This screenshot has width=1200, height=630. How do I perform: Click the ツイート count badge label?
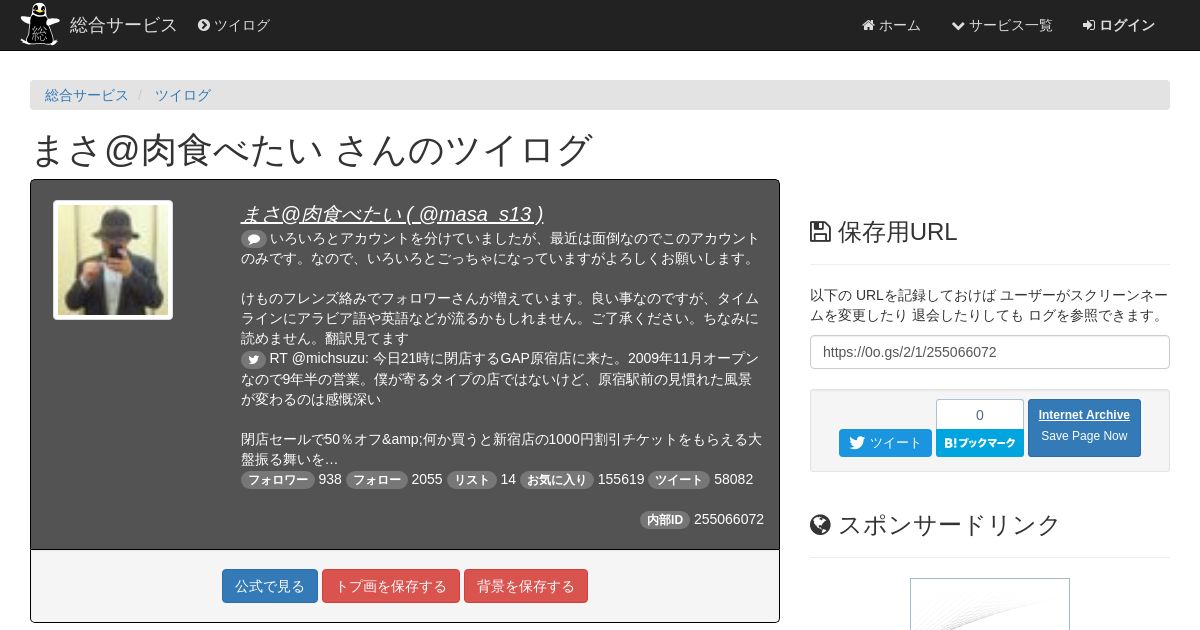(x=679, y=480)
